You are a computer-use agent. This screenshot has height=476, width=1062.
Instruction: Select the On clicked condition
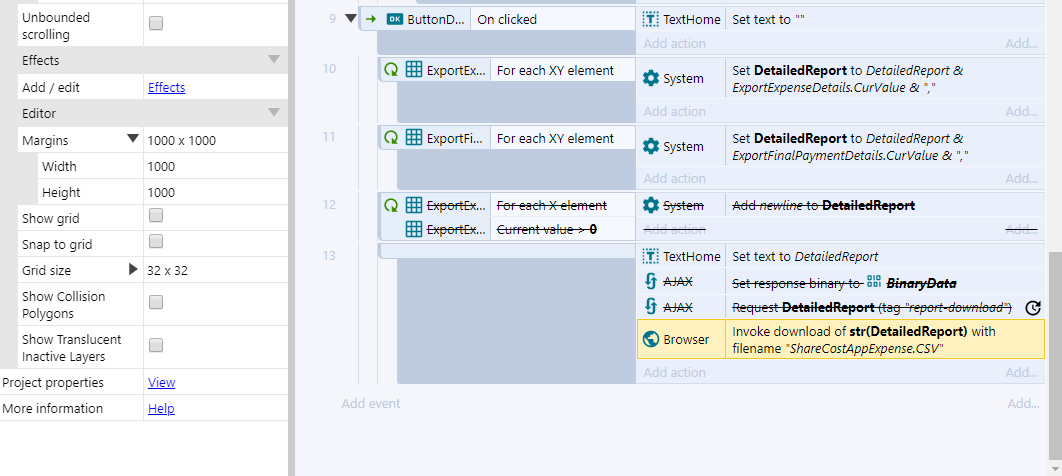(553, 20)
